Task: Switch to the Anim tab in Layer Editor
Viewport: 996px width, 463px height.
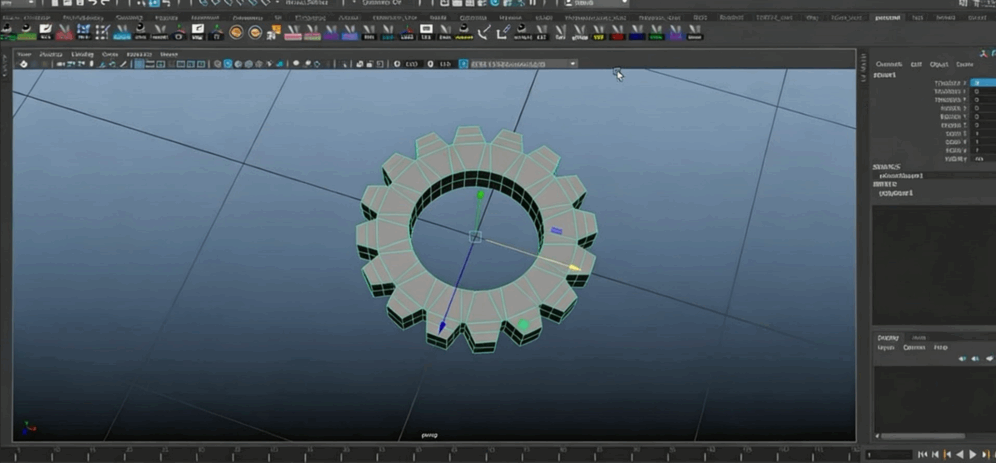Action: 919,337
